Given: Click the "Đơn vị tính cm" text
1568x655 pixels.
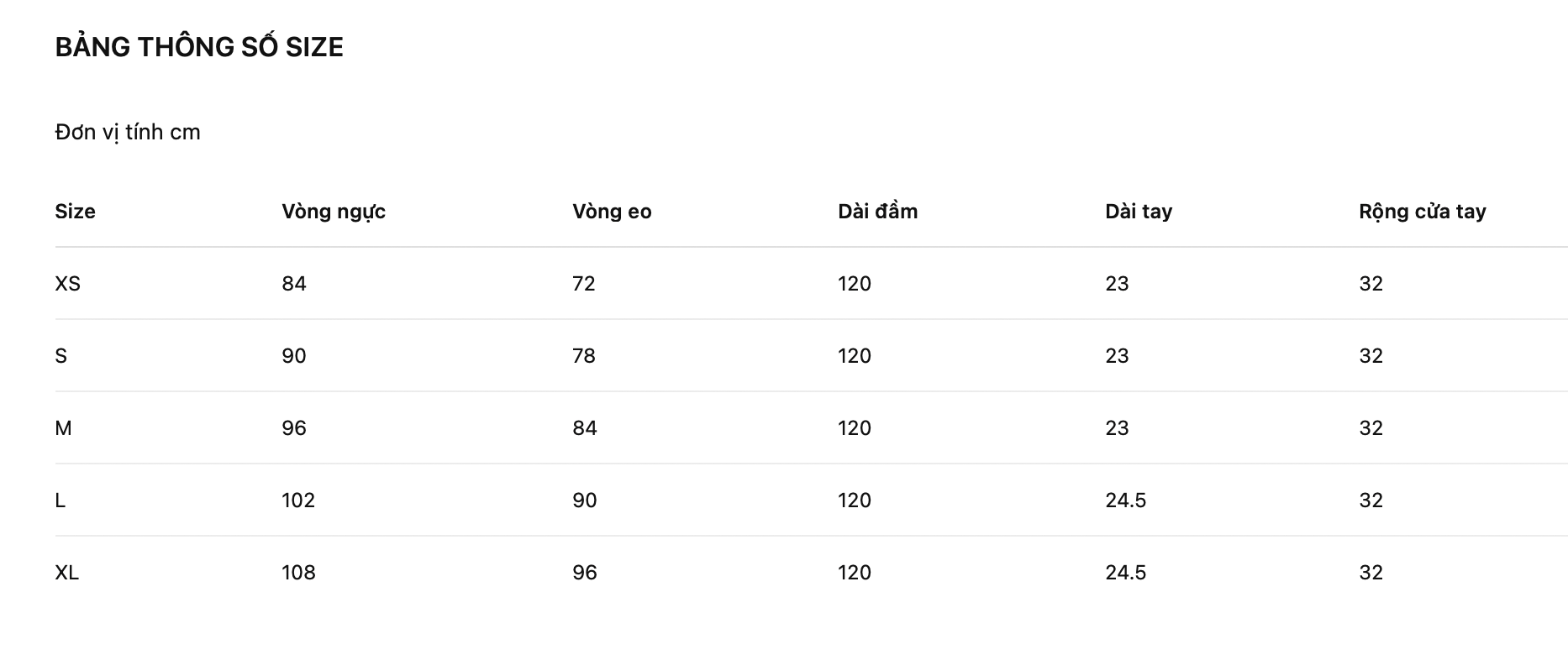Looking at the screenshot, I should [128, 133].
